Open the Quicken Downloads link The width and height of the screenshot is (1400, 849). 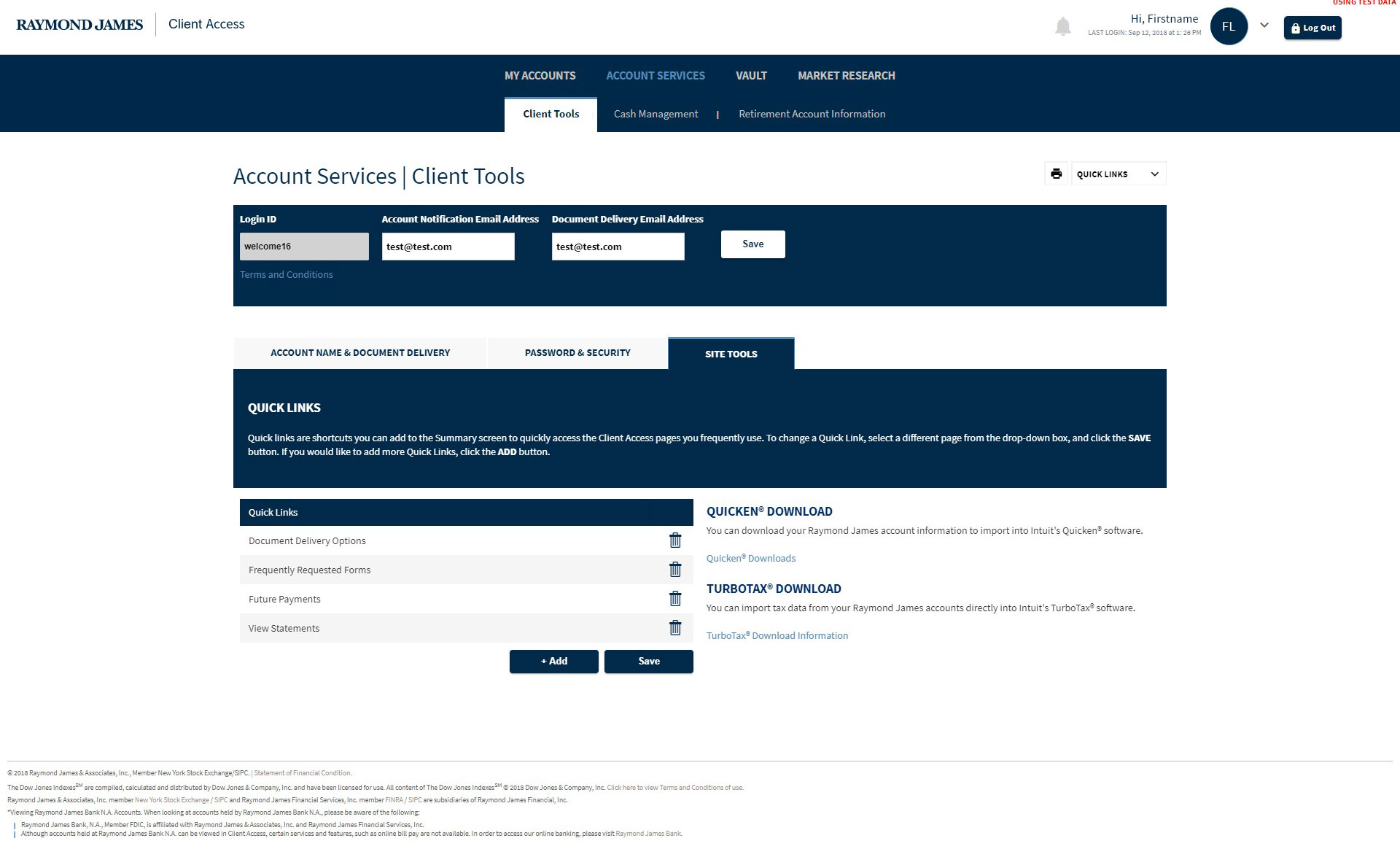click(x=751, y=559)
